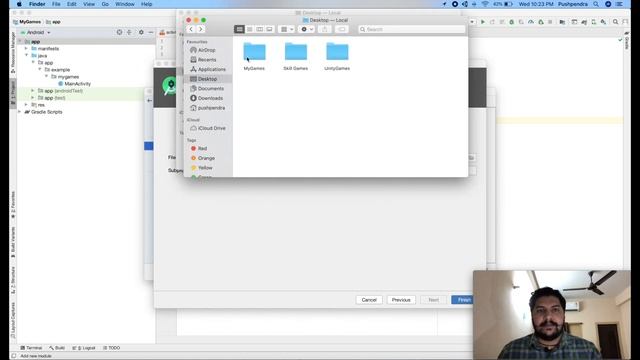The image size is (640, 360).
Task: Hide the Project panel
Action: 151,32
